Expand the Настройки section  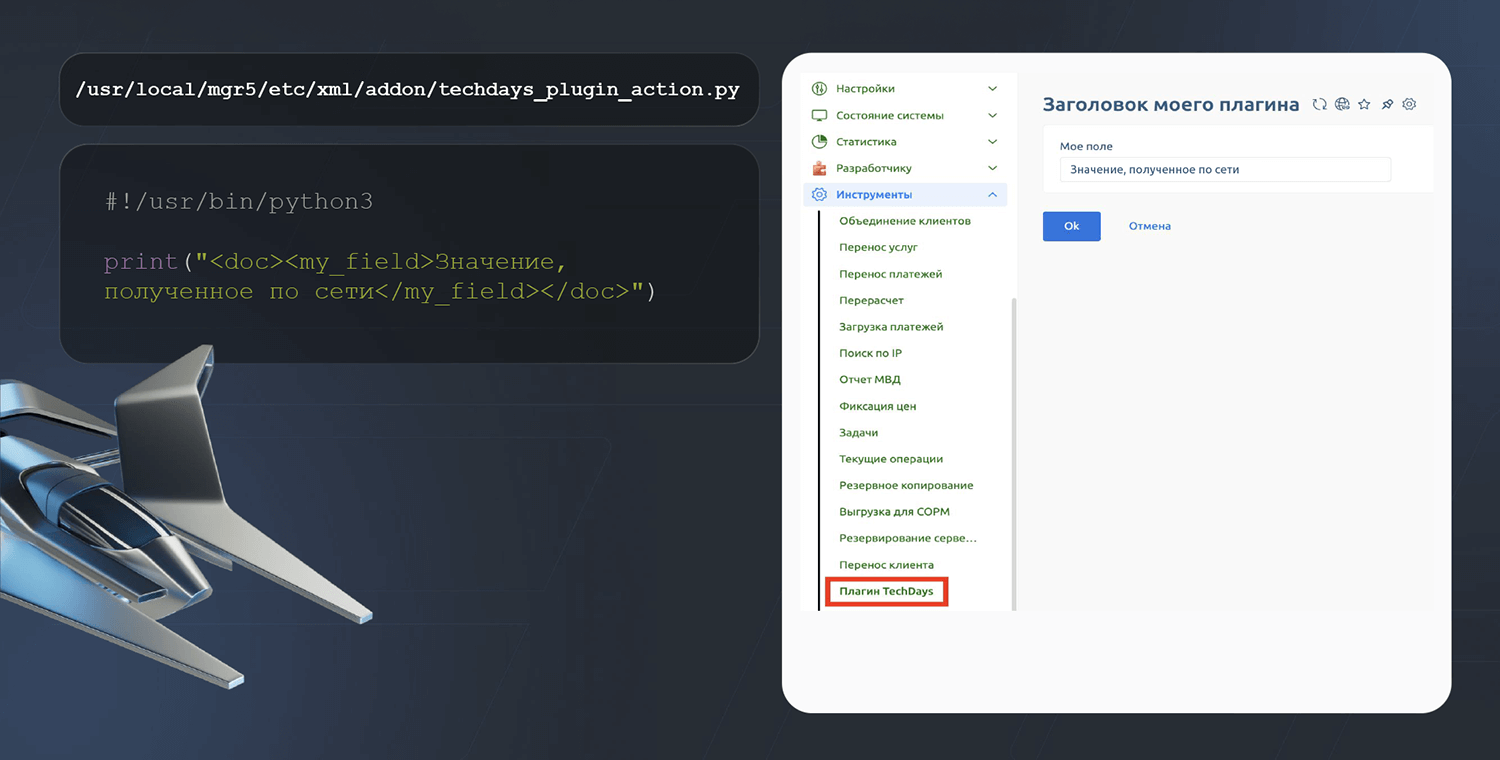tap(992, 89)
